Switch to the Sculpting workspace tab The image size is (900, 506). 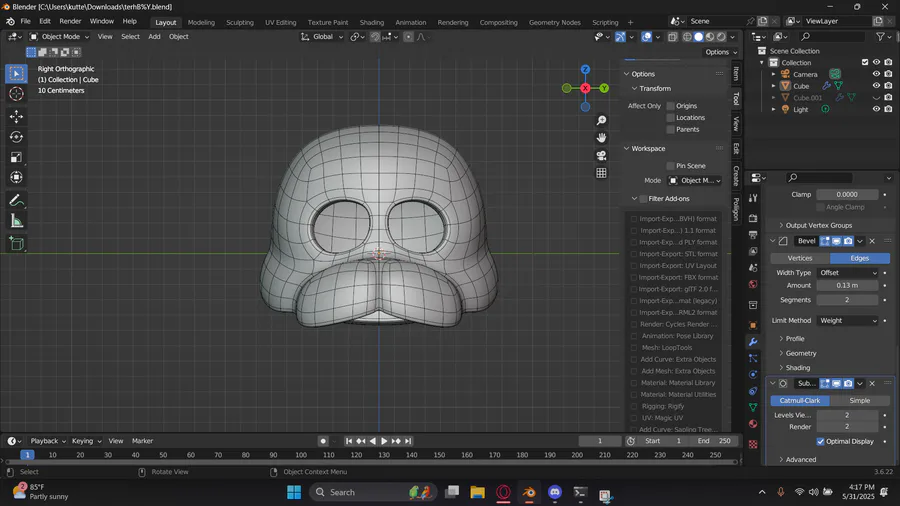(x=239, y=22)
